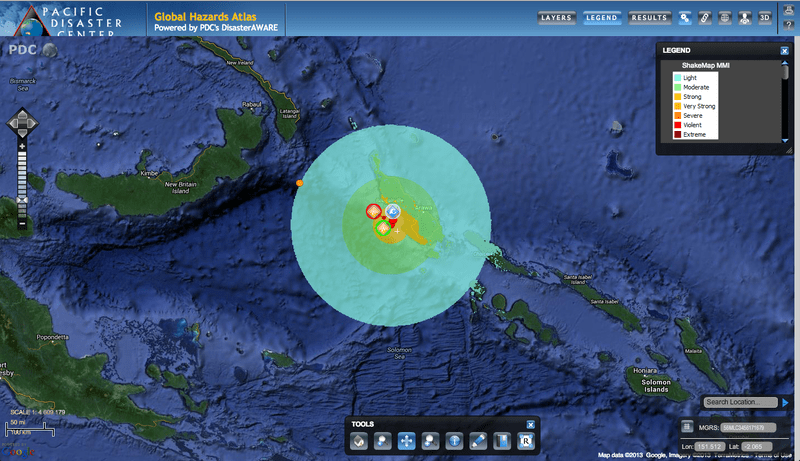Click the info identify tool icon
Viewport: 800px width, 461px height.
(455, 440)
